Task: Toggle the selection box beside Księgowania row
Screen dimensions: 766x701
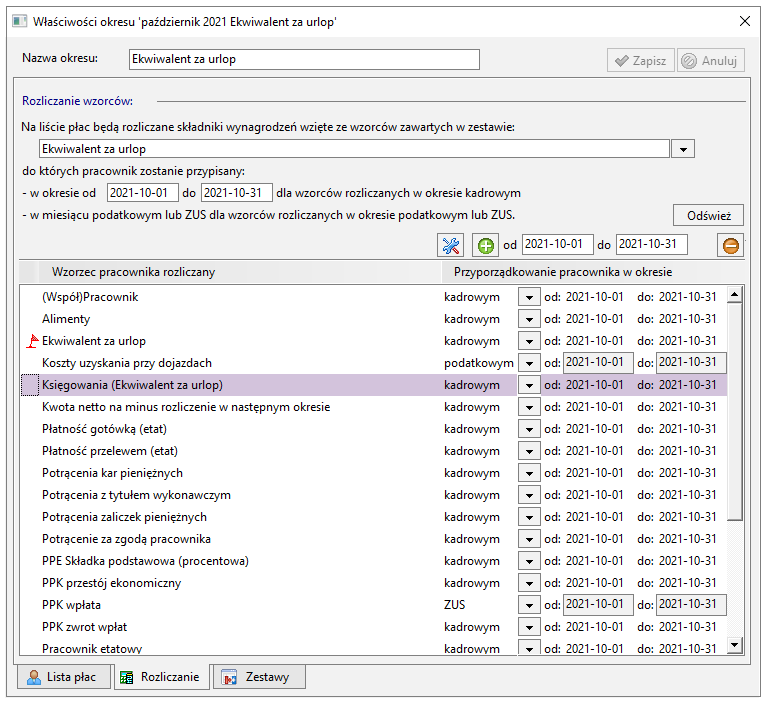Action: (30, 385)
